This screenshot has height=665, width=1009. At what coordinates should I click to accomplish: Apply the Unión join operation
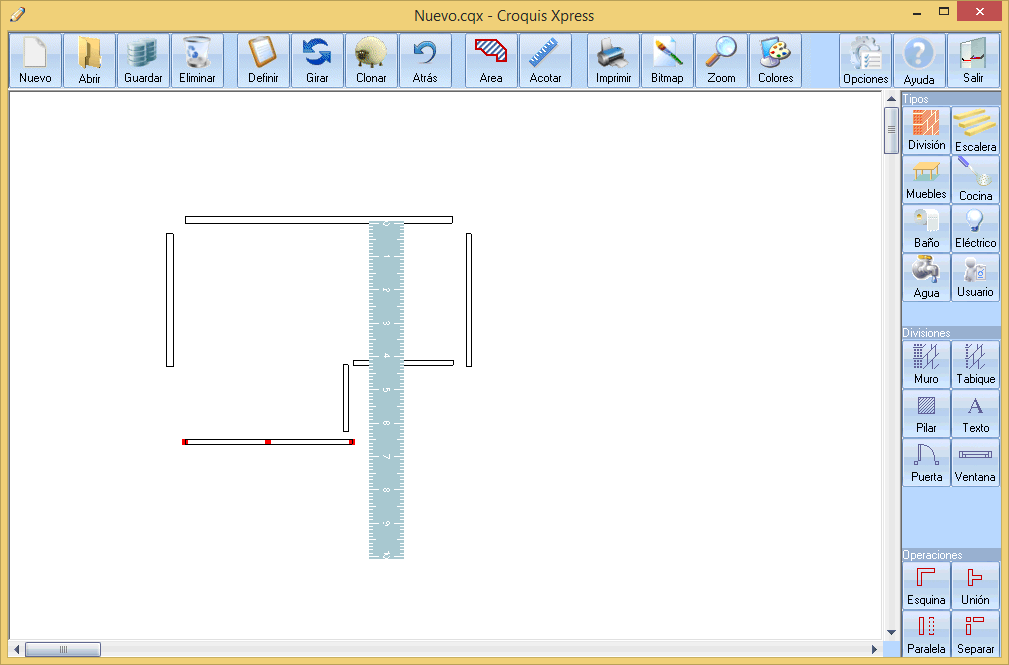coord(975,585)
